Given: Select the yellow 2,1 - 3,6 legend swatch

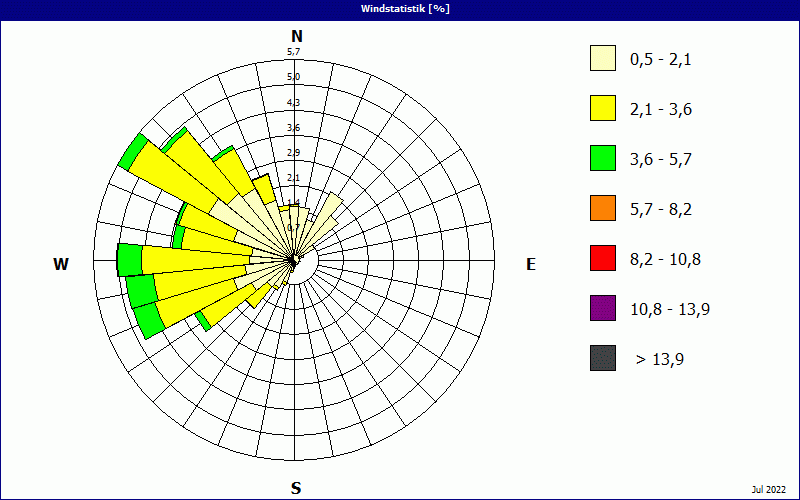Looking at the screenshot, I should click(603, 109).
